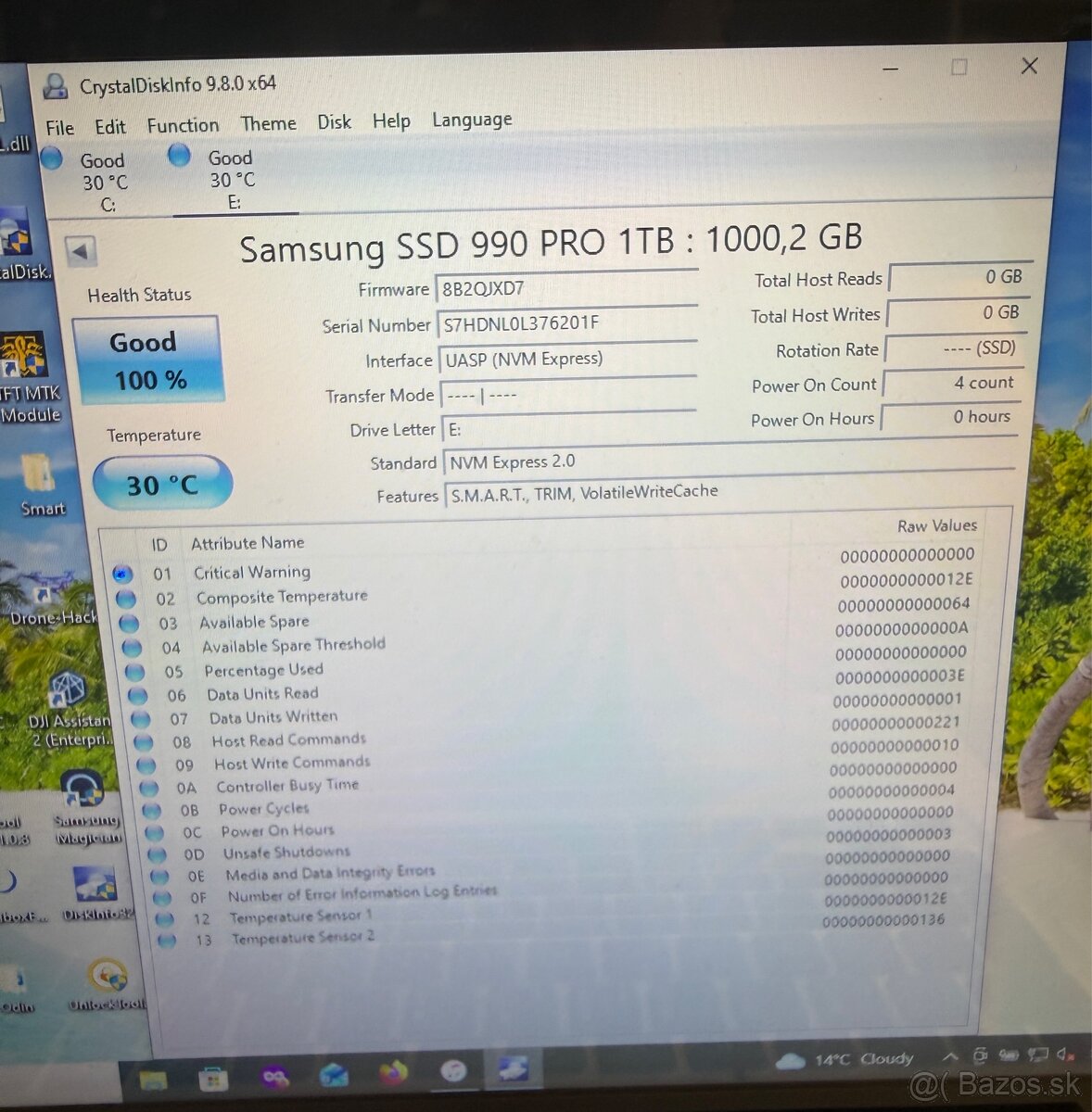The width and height of the screenshot is (1092, 1112).
Task: Open File Explorer from the taskbar
Action: [x=153, y=1079]
